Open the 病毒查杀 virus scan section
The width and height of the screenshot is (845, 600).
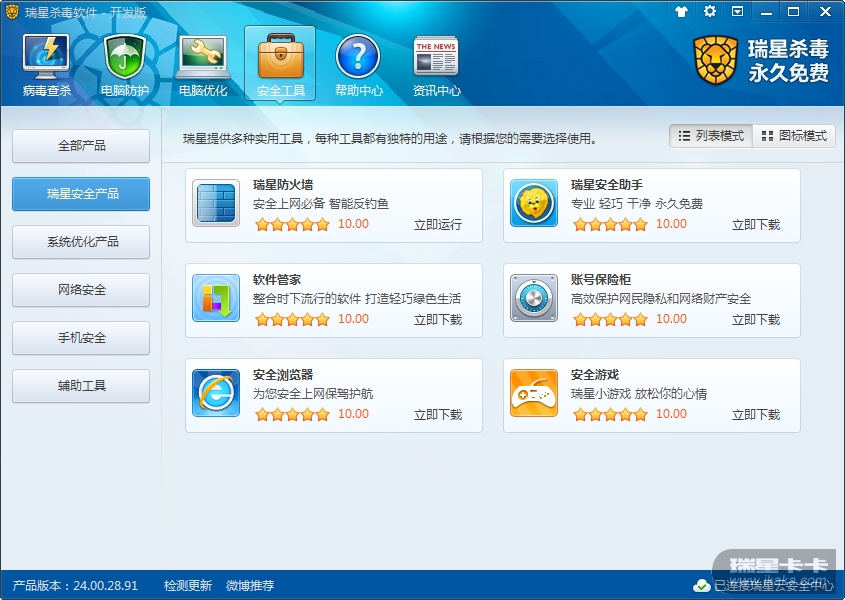[x=46, y=65]
